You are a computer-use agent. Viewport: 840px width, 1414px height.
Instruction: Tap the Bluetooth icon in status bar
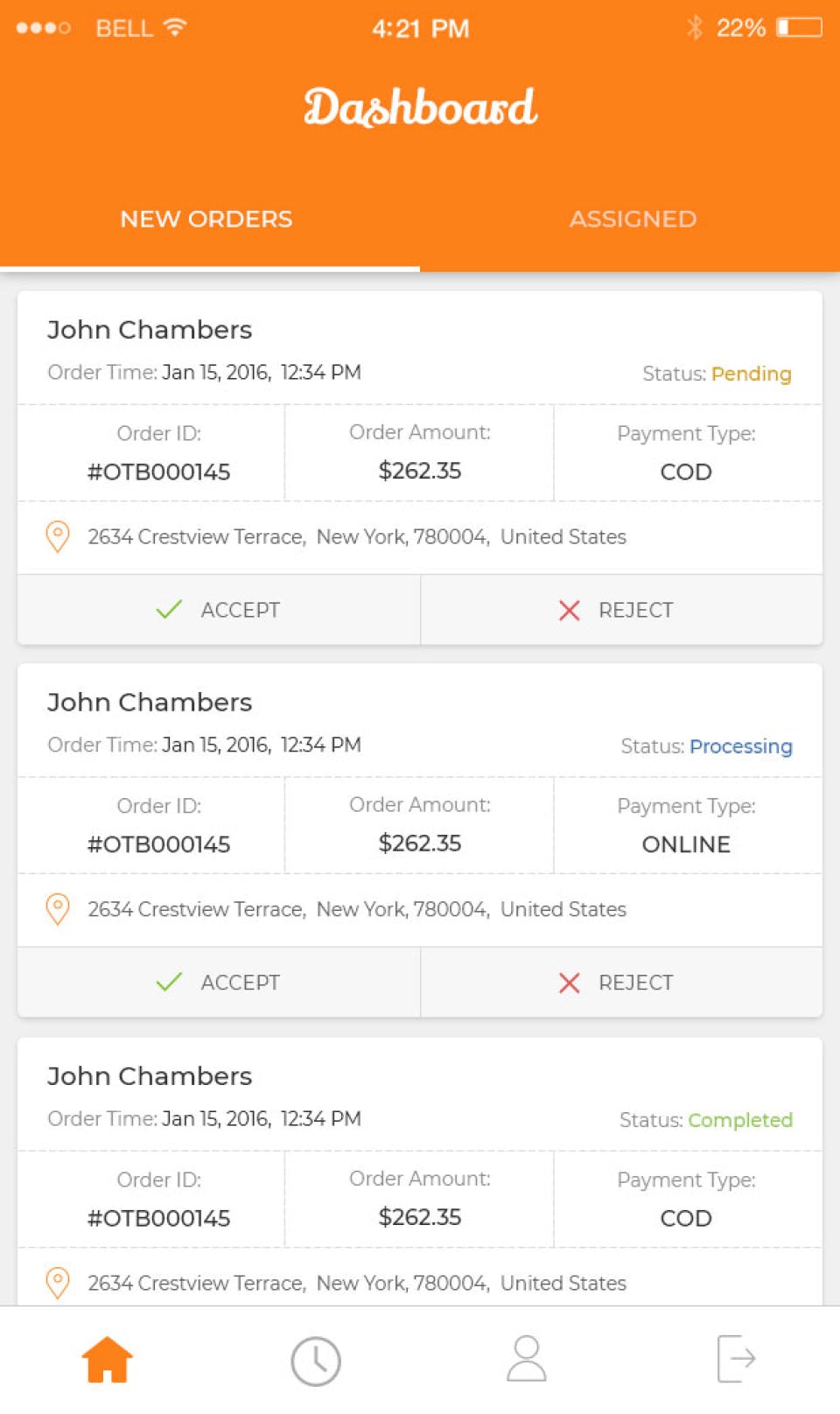pos(695,28)
